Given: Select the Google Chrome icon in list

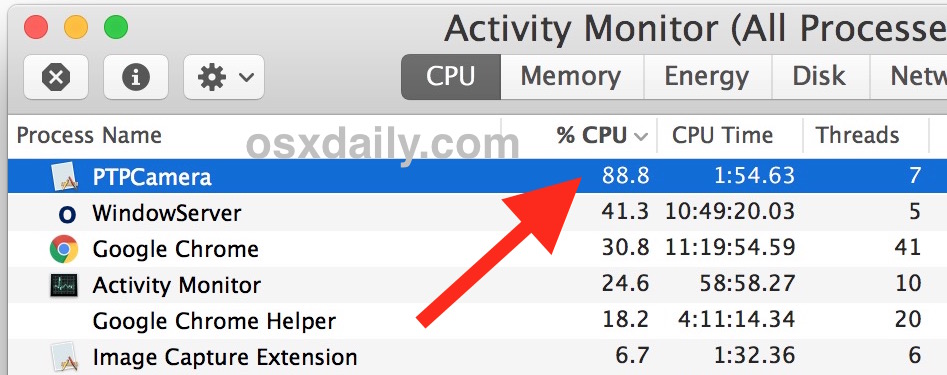Looking at the screenshot, I should (x=64, y=249).
